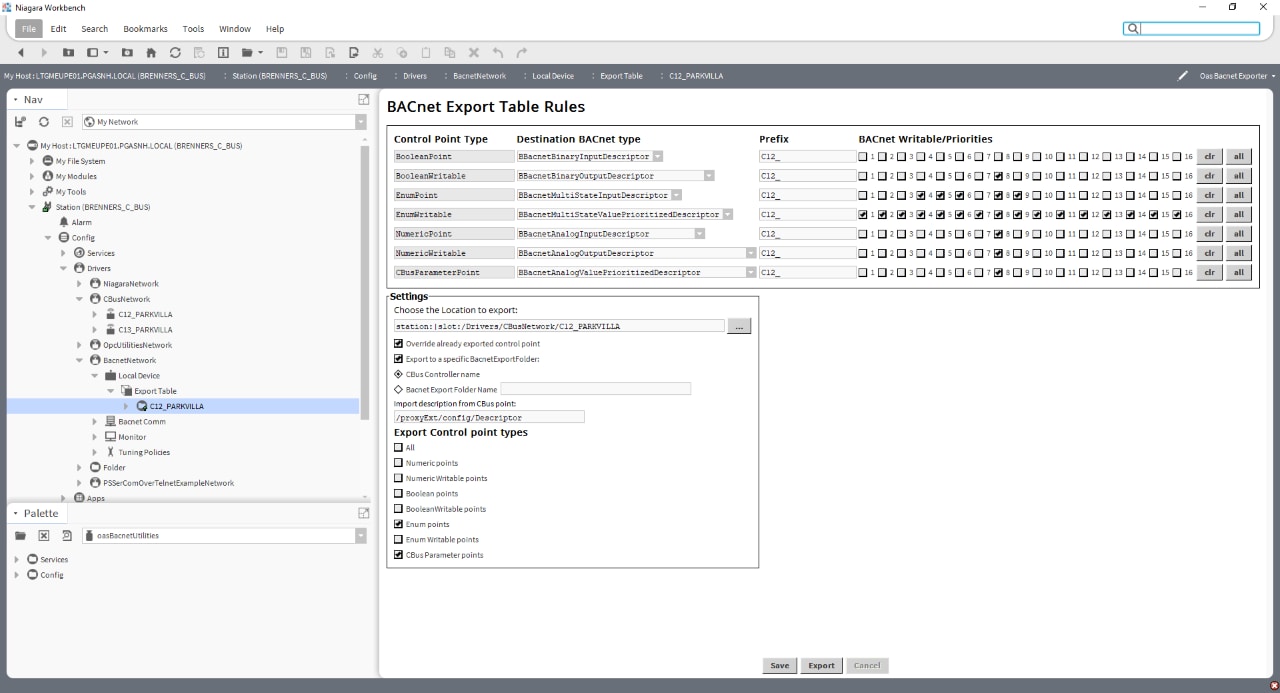
Task: Click the Monitor icon in the Nav tree
Action: (110, 437)
